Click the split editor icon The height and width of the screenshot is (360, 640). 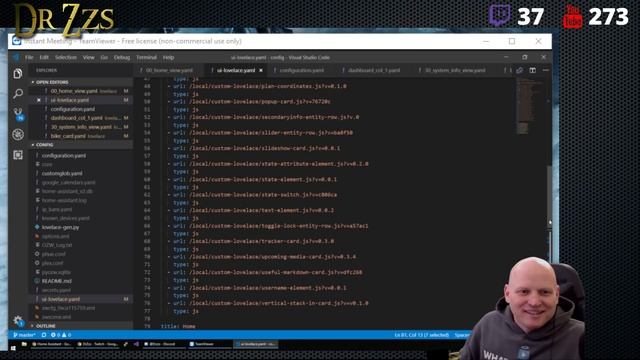(x=533, y=70)
